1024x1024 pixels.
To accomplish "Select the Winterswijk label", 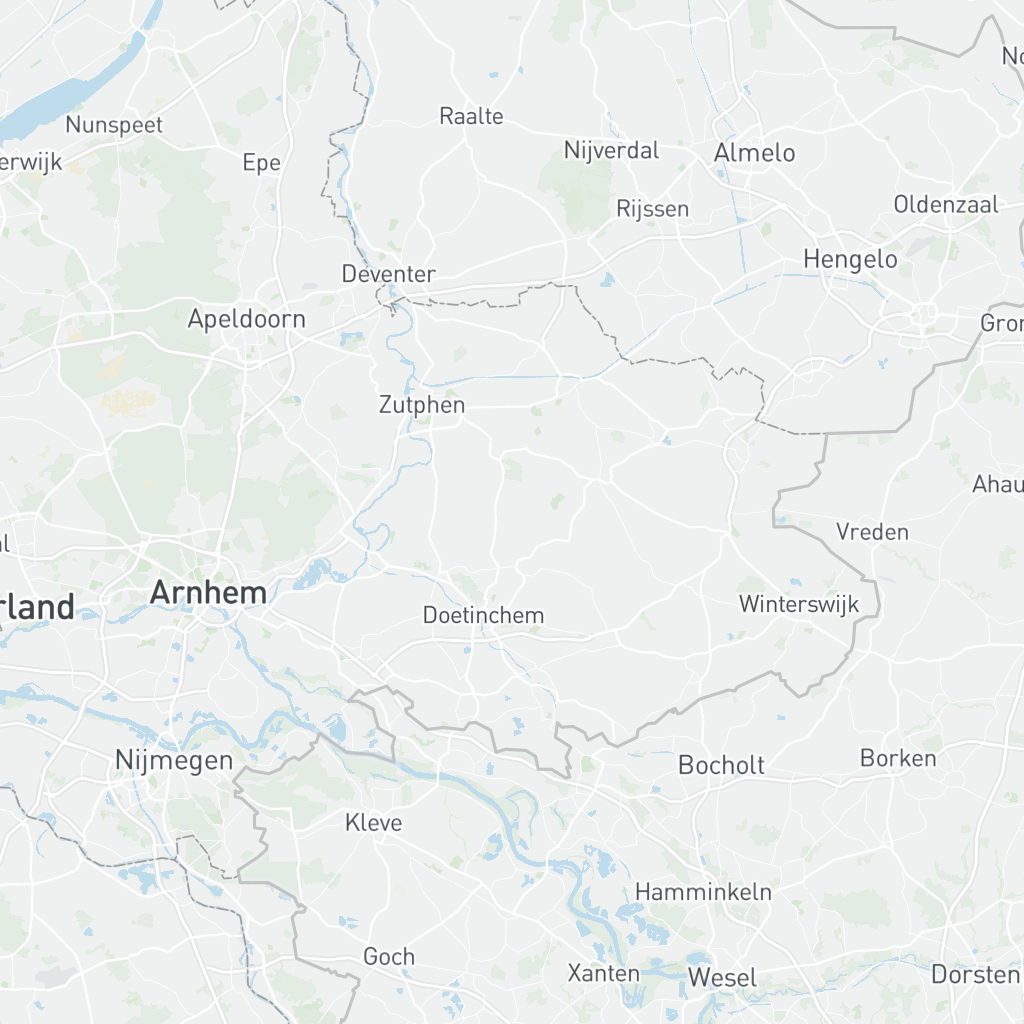I will pos(799,604).
